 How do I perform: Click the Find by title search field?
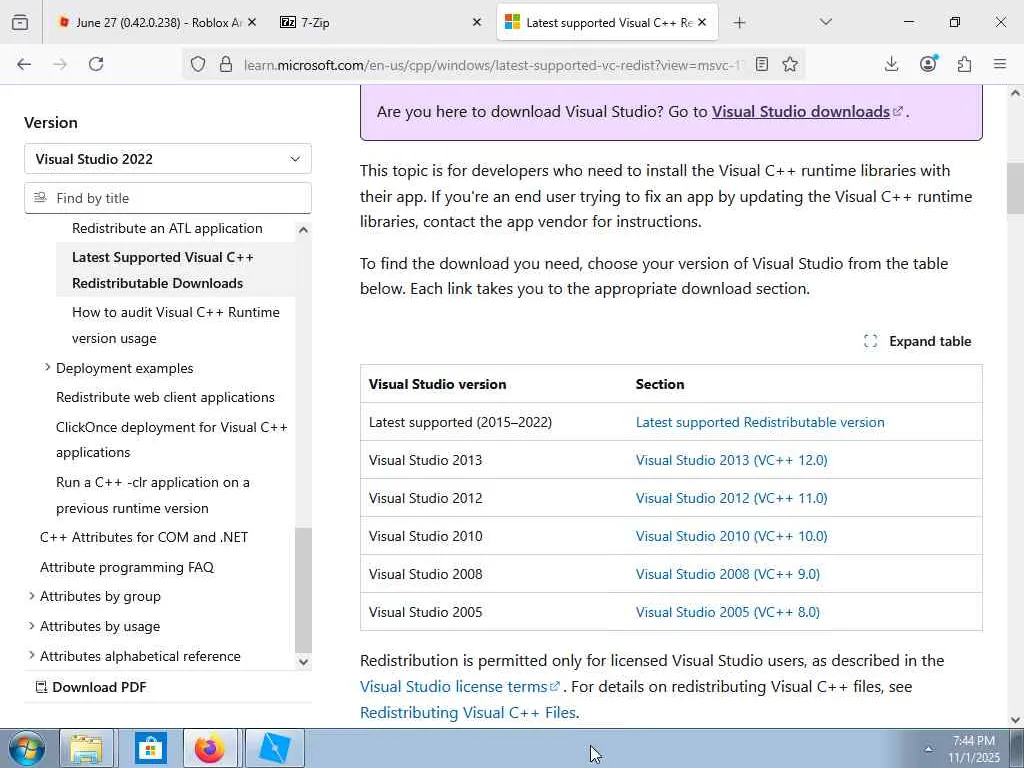click(175, 198)
